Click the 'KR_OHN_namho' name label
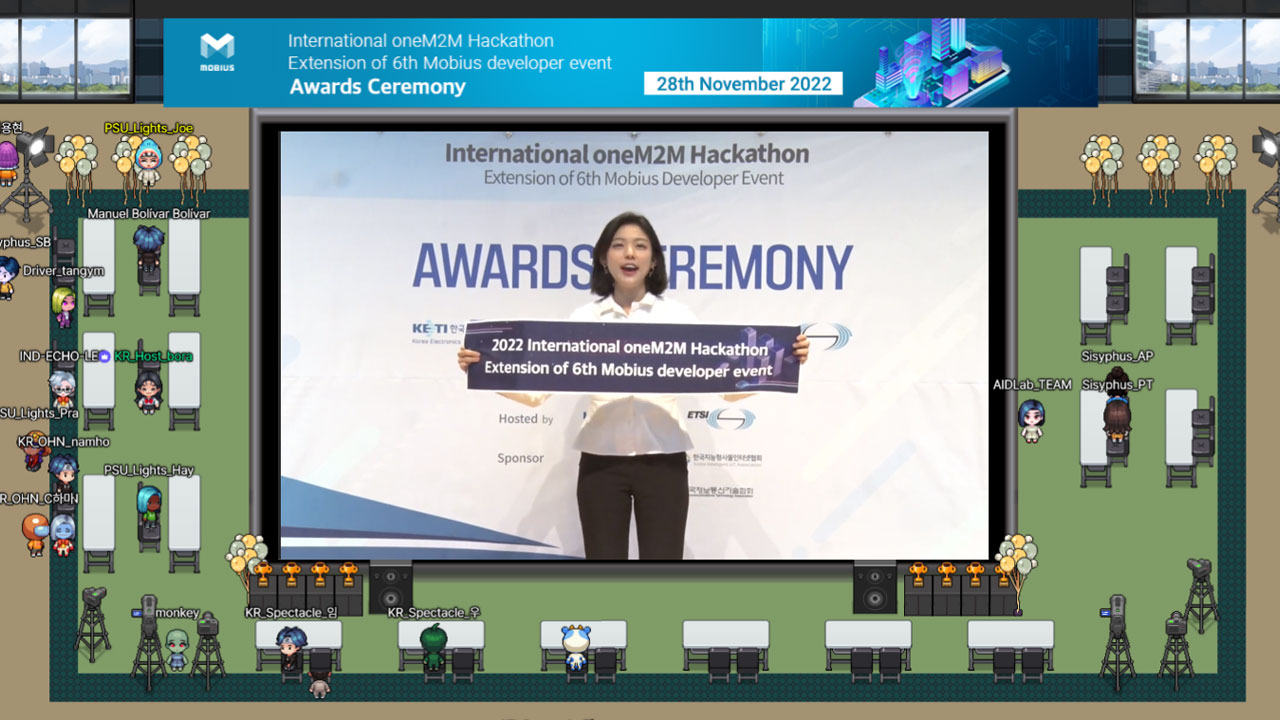The width and height of the screenshot is (1280, 720). (x=63, y=441)
